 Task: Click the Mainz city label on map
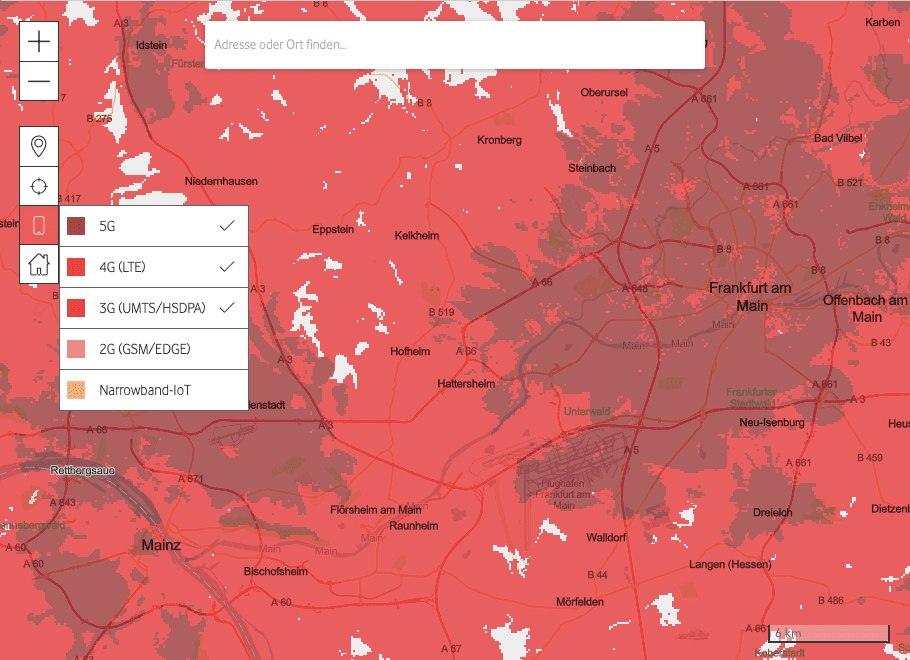161,546
